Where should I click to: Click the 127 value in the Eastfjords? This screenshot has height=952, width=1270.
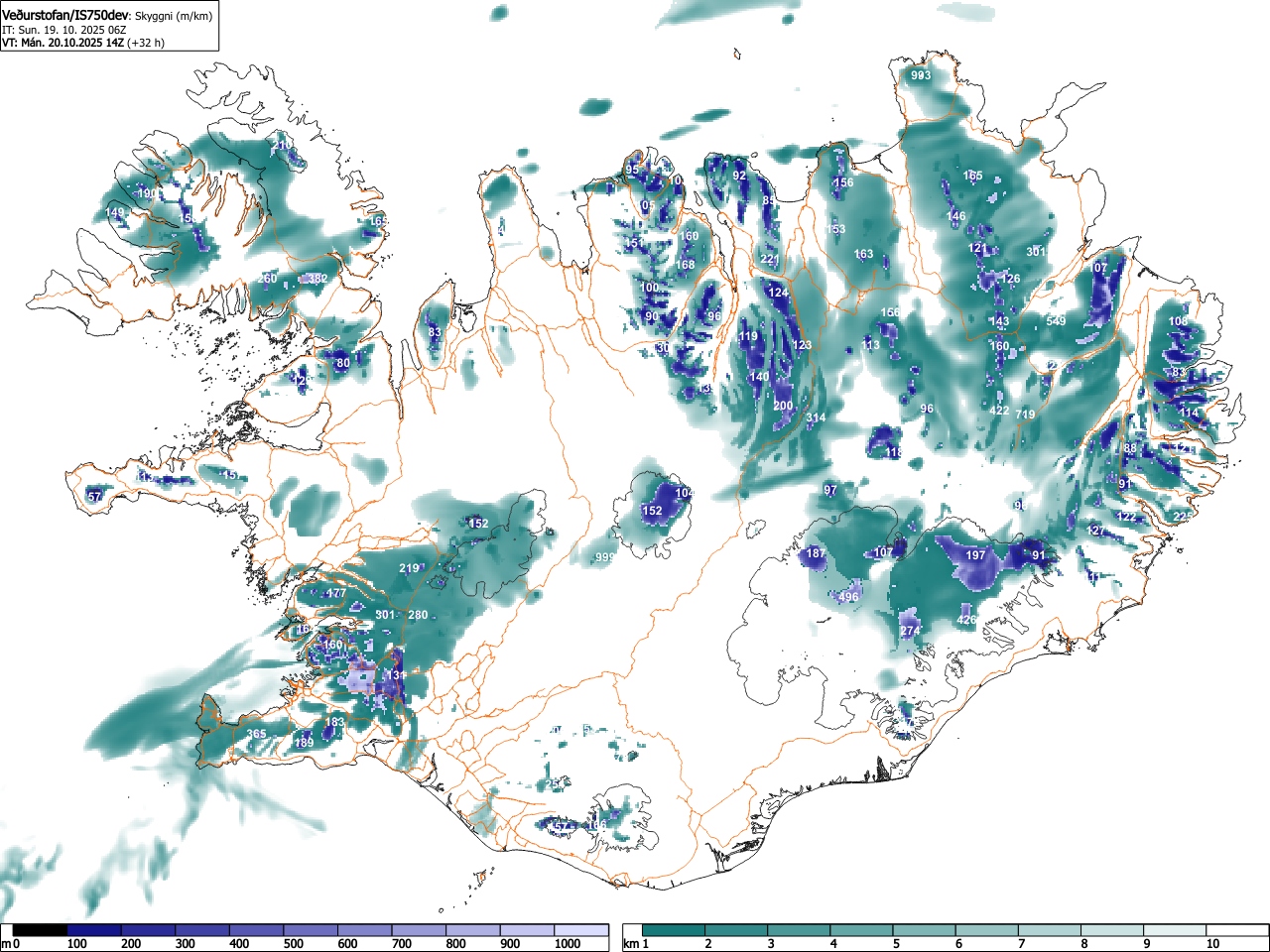[1096, 531]
